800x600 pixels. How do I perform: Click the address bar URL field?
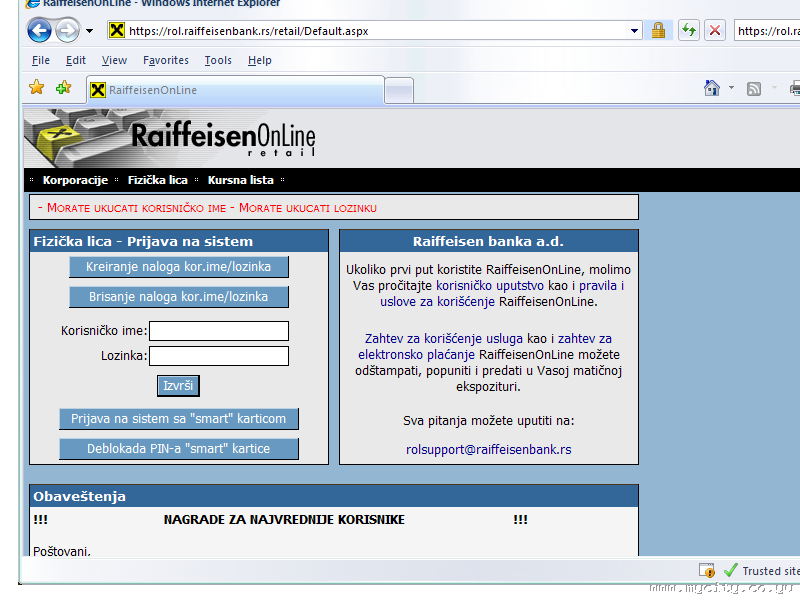(375, 31)
